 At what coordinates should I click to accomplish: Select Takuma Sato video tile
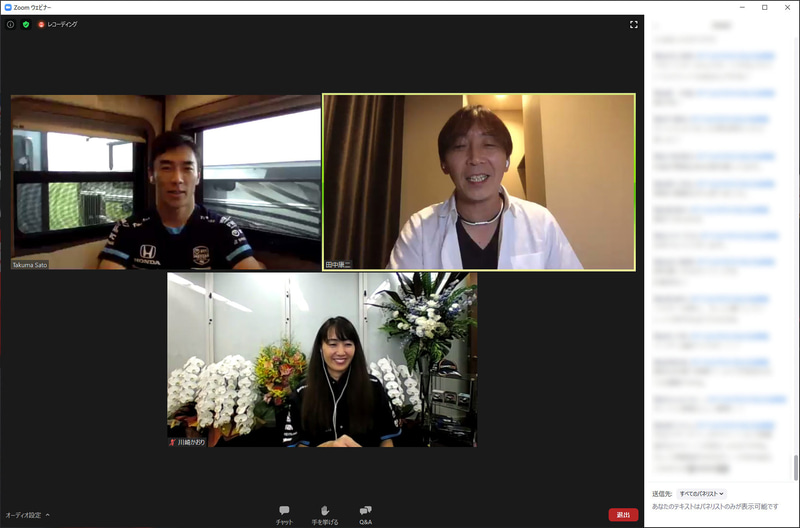click(166, 182)
